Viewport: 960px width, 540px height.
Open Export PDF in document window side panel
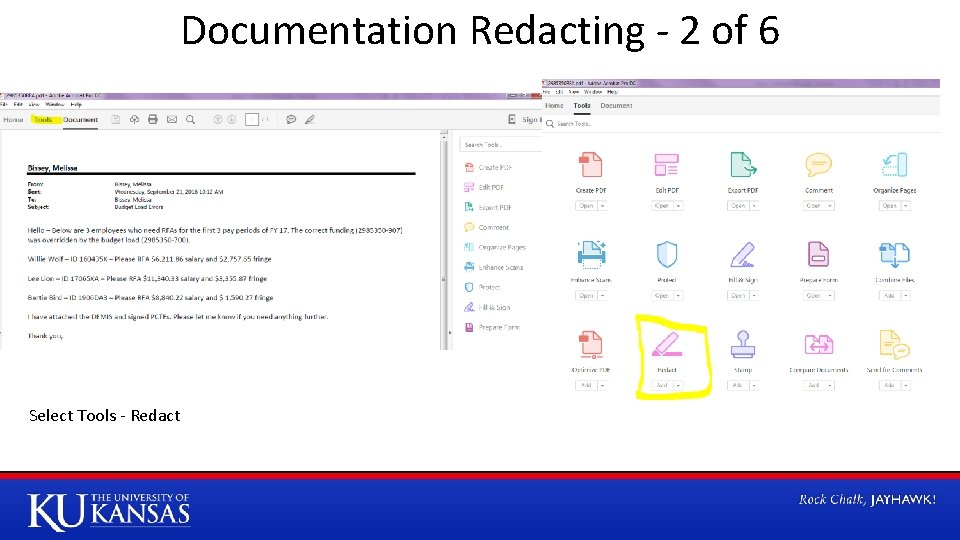(x=488, y=207)
